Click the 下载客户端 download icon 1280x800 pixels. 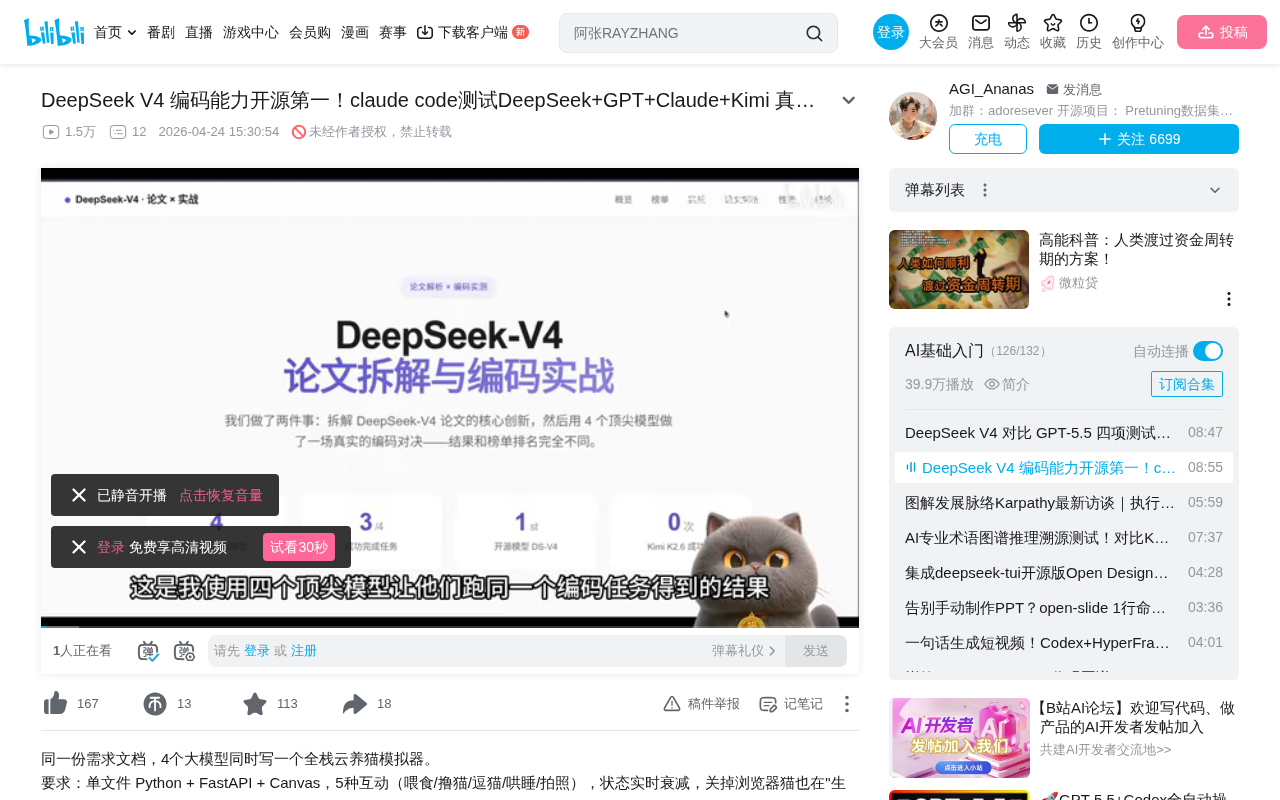(x=425, y=32)
